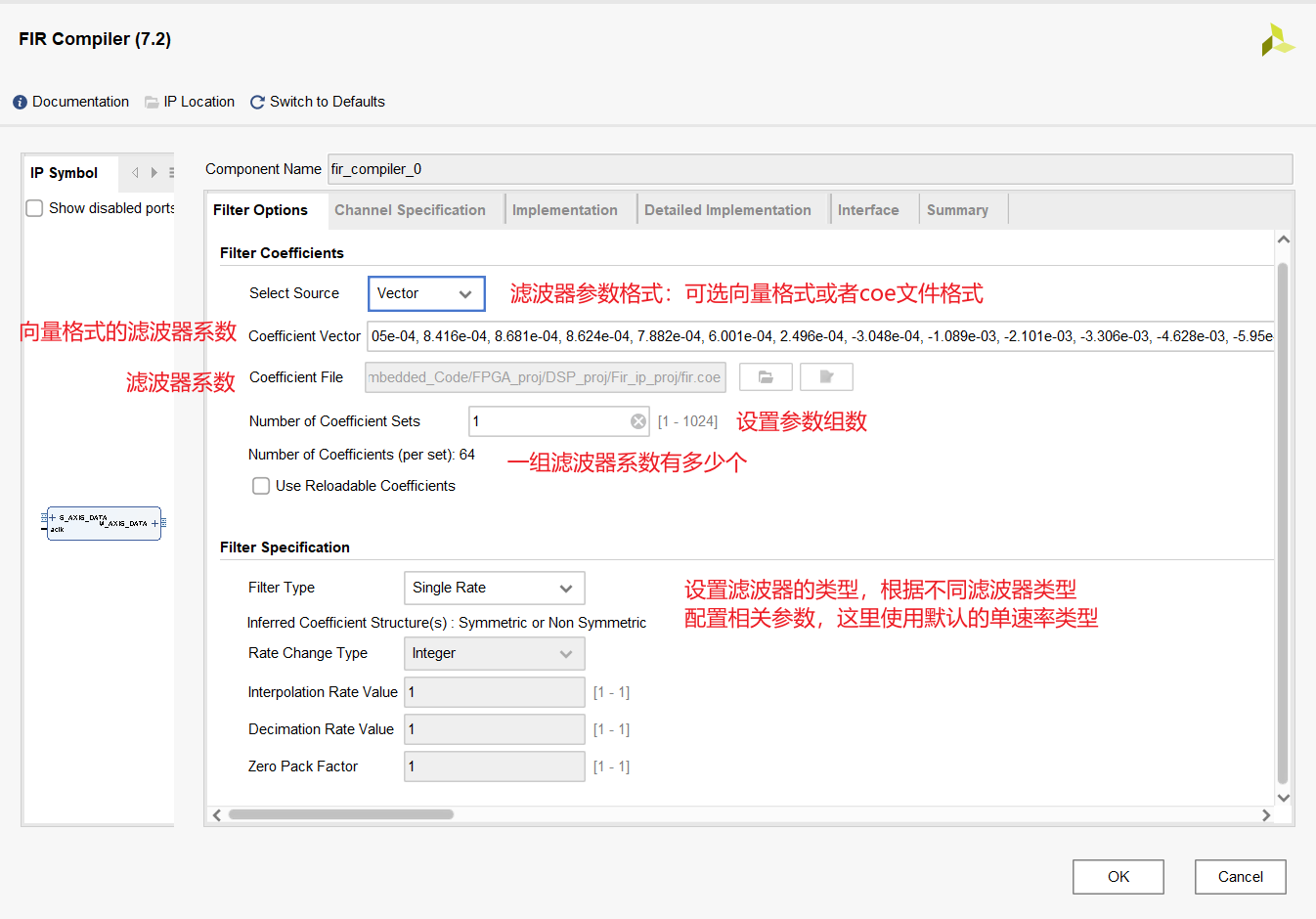Image resolution: width=1316 pixels, height=919 pixels.
Task: View the Summary tab
Action: point(957,210)
